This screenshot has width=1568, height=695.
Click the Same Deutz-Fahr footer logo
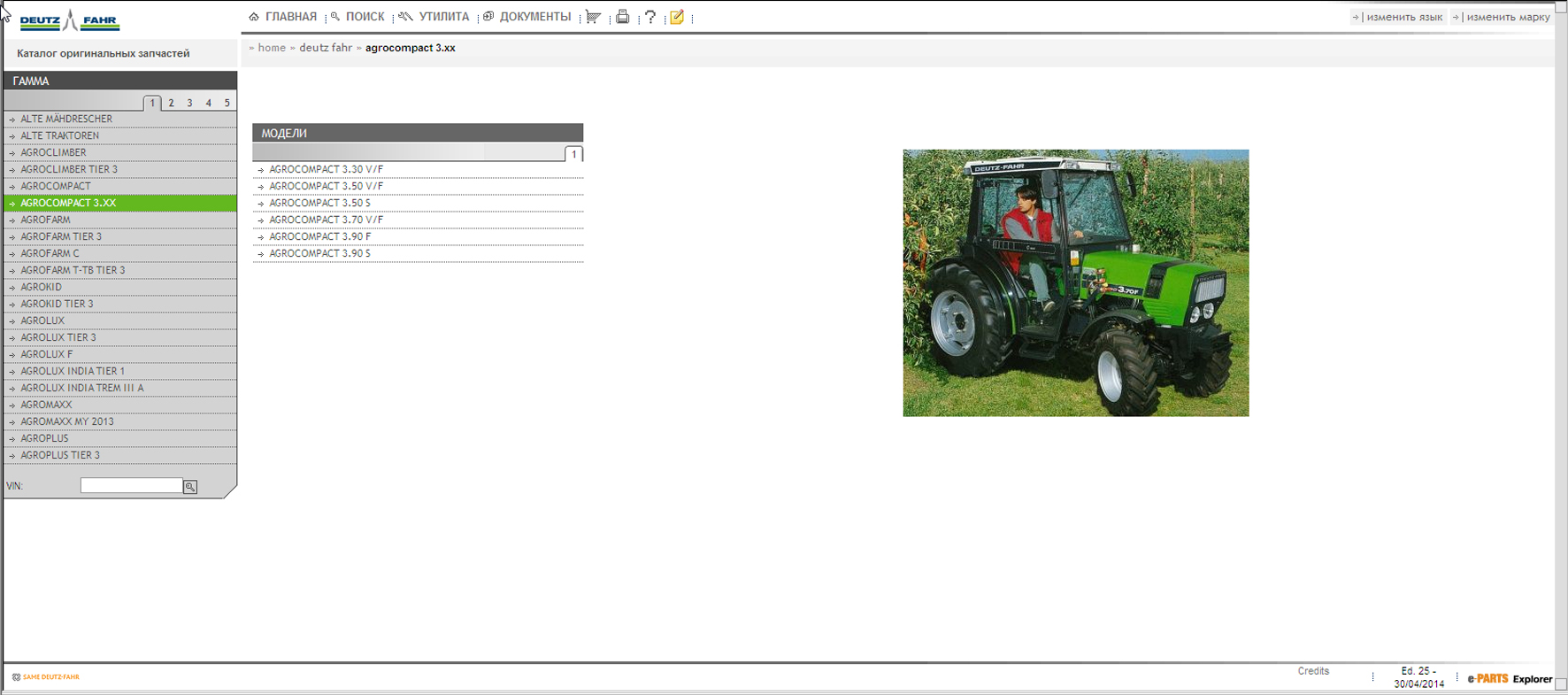47,677
